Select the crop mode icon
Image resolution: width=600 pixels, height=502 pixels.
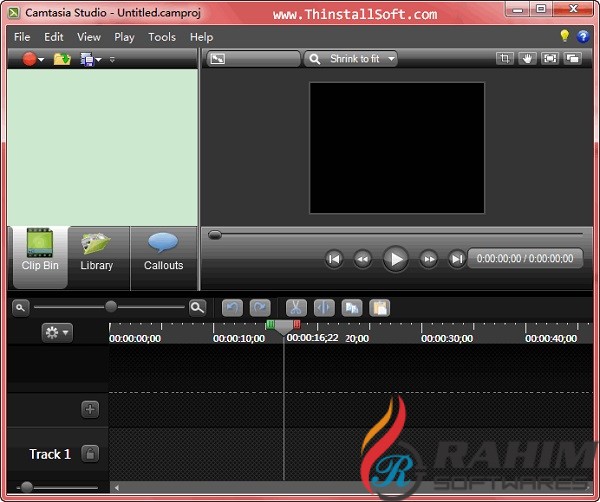(x=505, y=59)
